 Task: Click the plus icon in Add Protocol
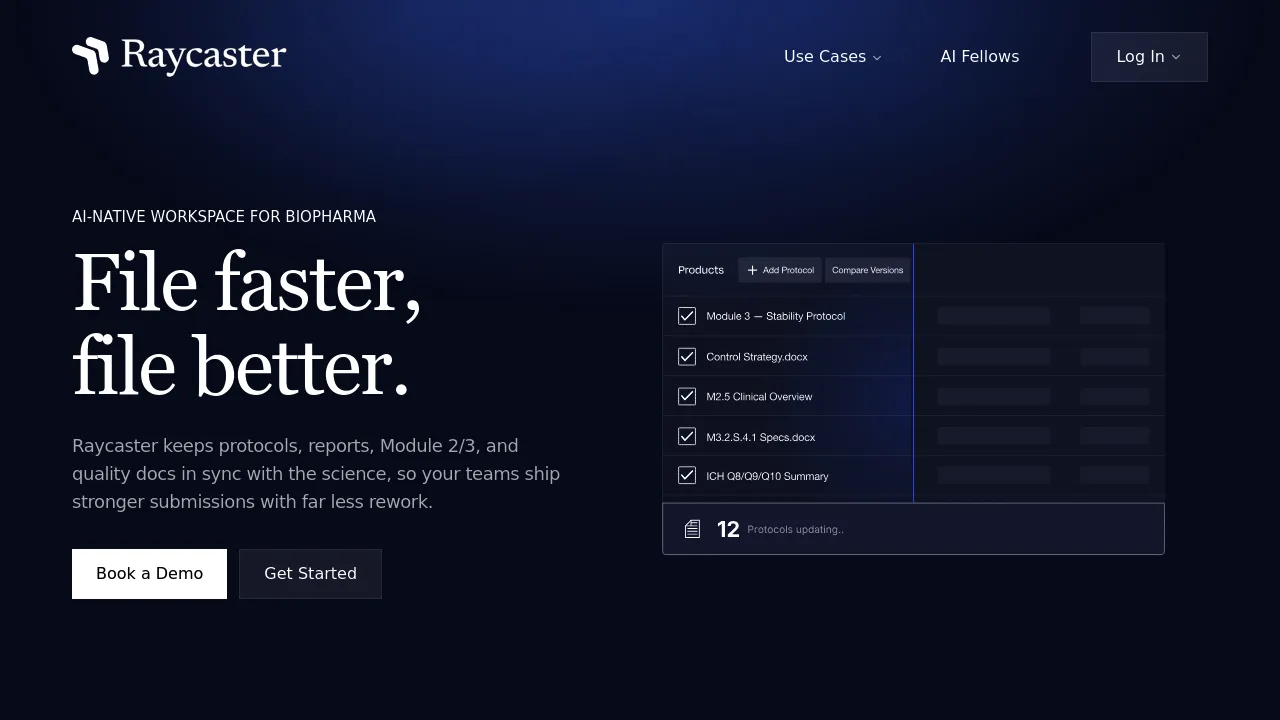point(753,270)
